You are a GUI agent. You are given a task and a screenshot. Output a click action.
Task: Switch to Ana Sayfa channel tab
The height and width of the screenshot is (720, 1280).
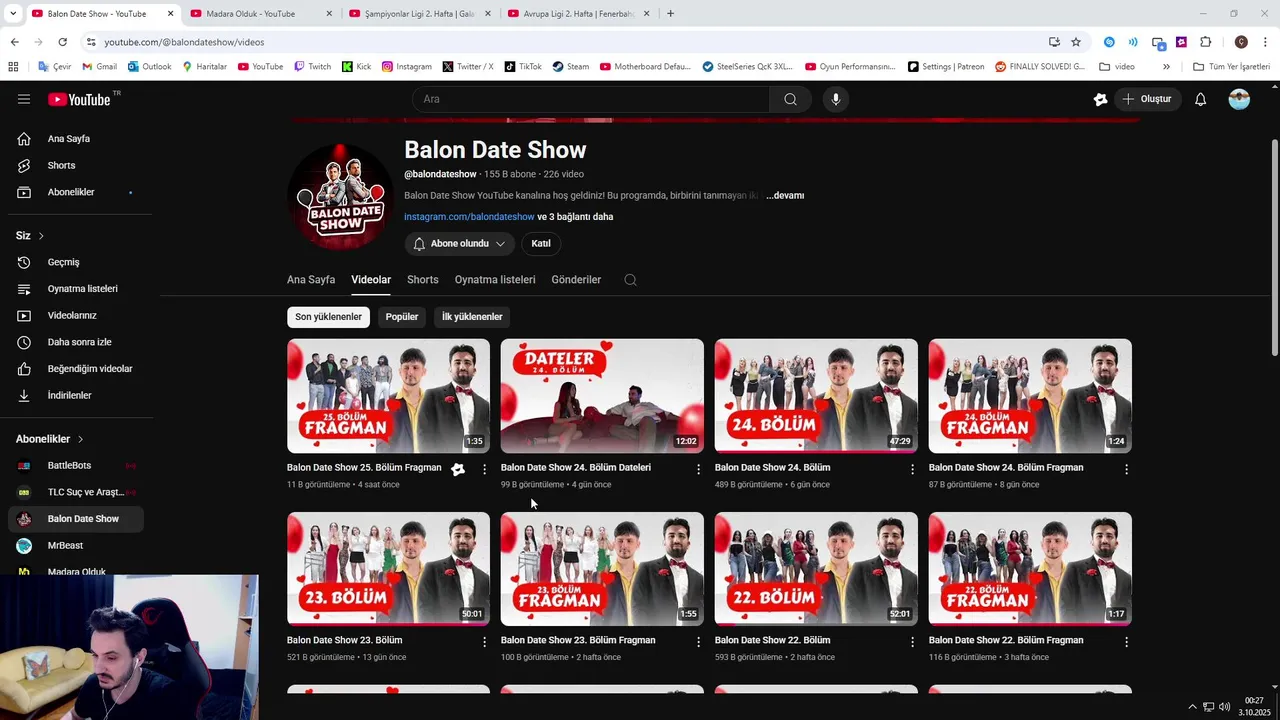coord(311,280)
